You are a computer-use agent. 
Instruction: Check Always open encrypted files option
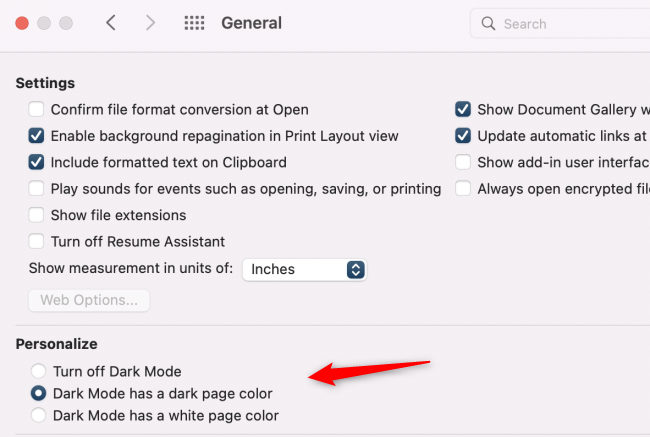click(463, 189)
